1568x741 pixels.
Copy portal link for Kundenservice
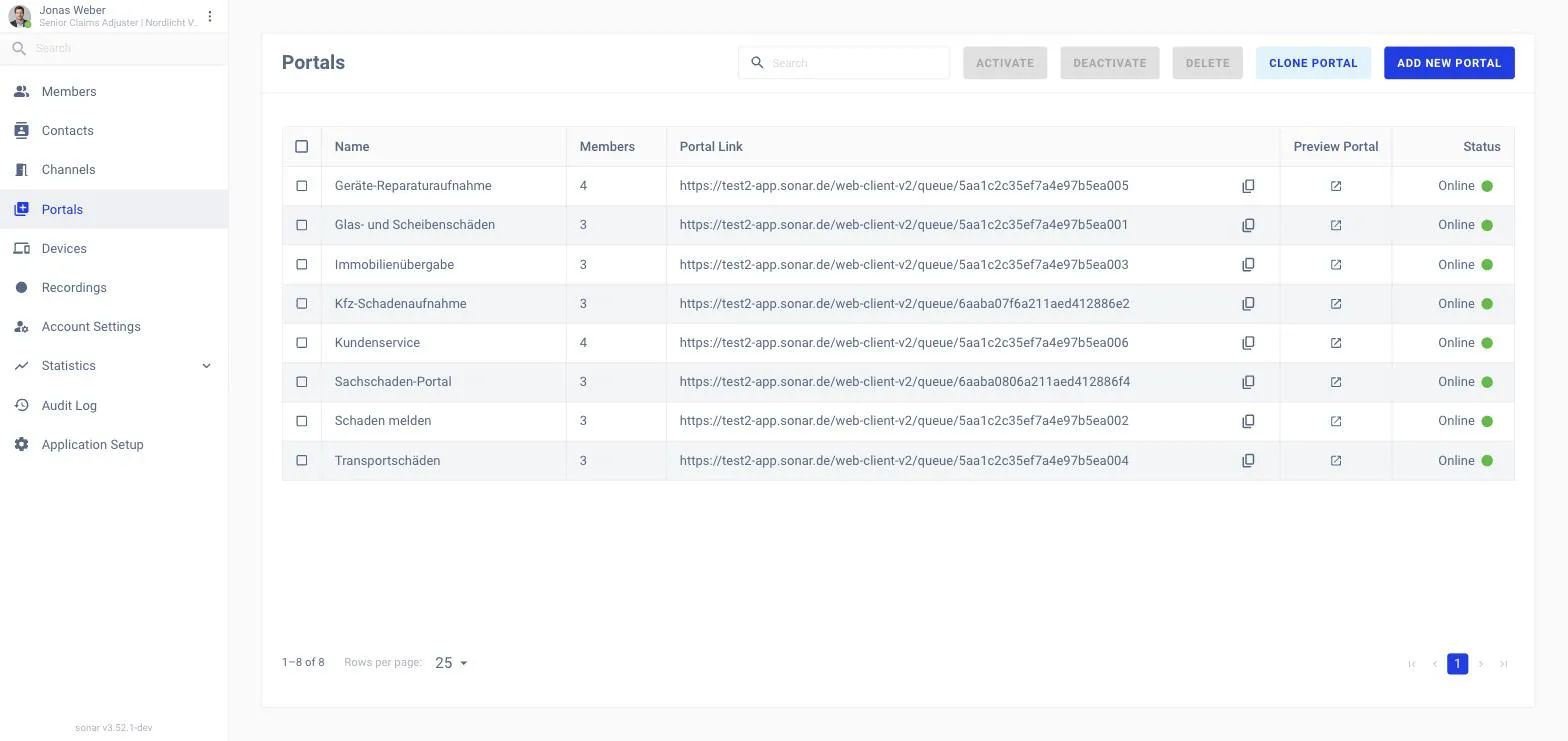point(1248,343)
